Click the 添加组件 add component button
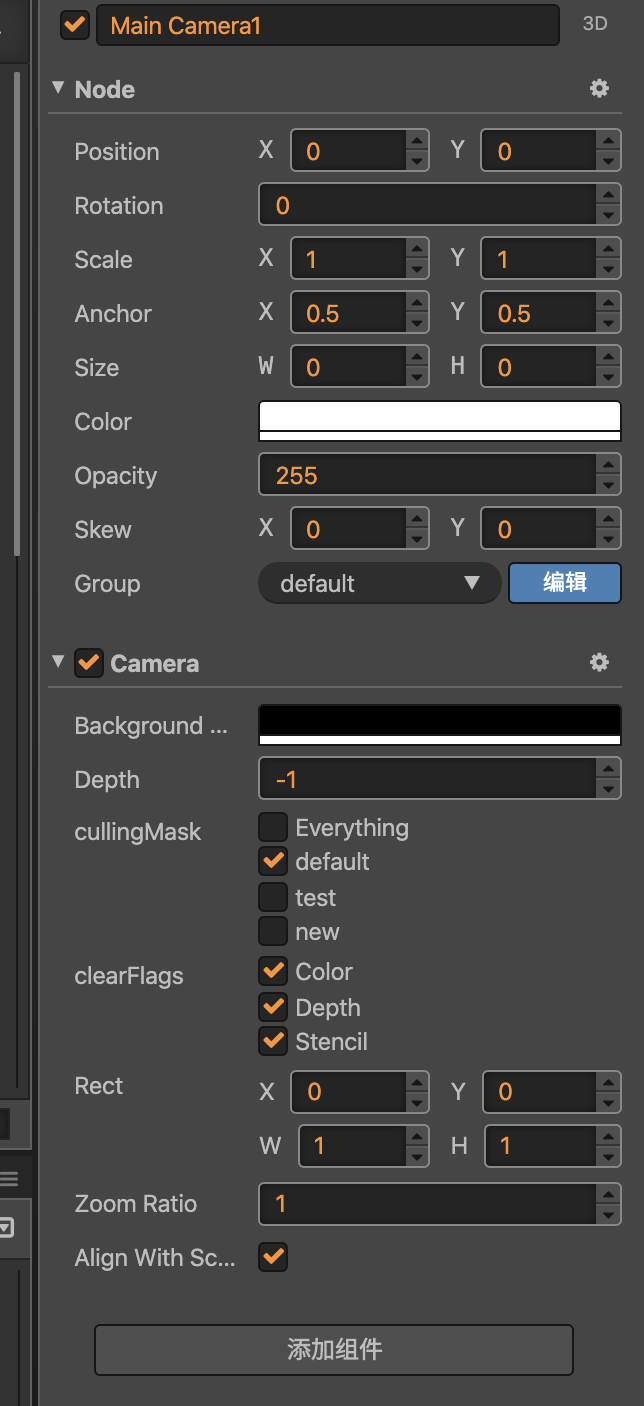Viewport: 644px width, 1406px height. pyautogui.click(x=334, y=1350)
